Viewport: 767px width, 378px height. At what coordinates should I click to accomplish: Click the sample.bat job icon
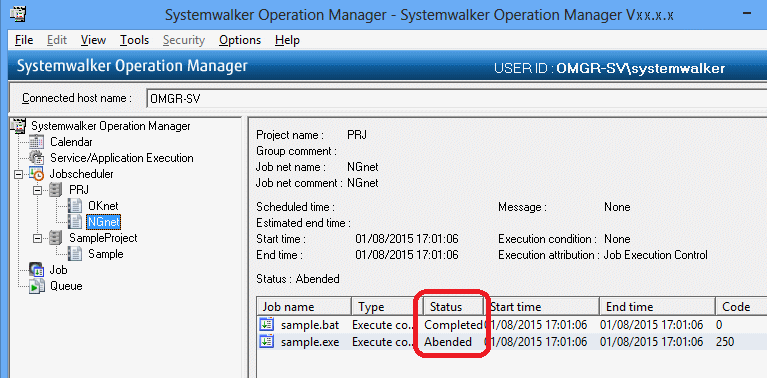(266, 325)
